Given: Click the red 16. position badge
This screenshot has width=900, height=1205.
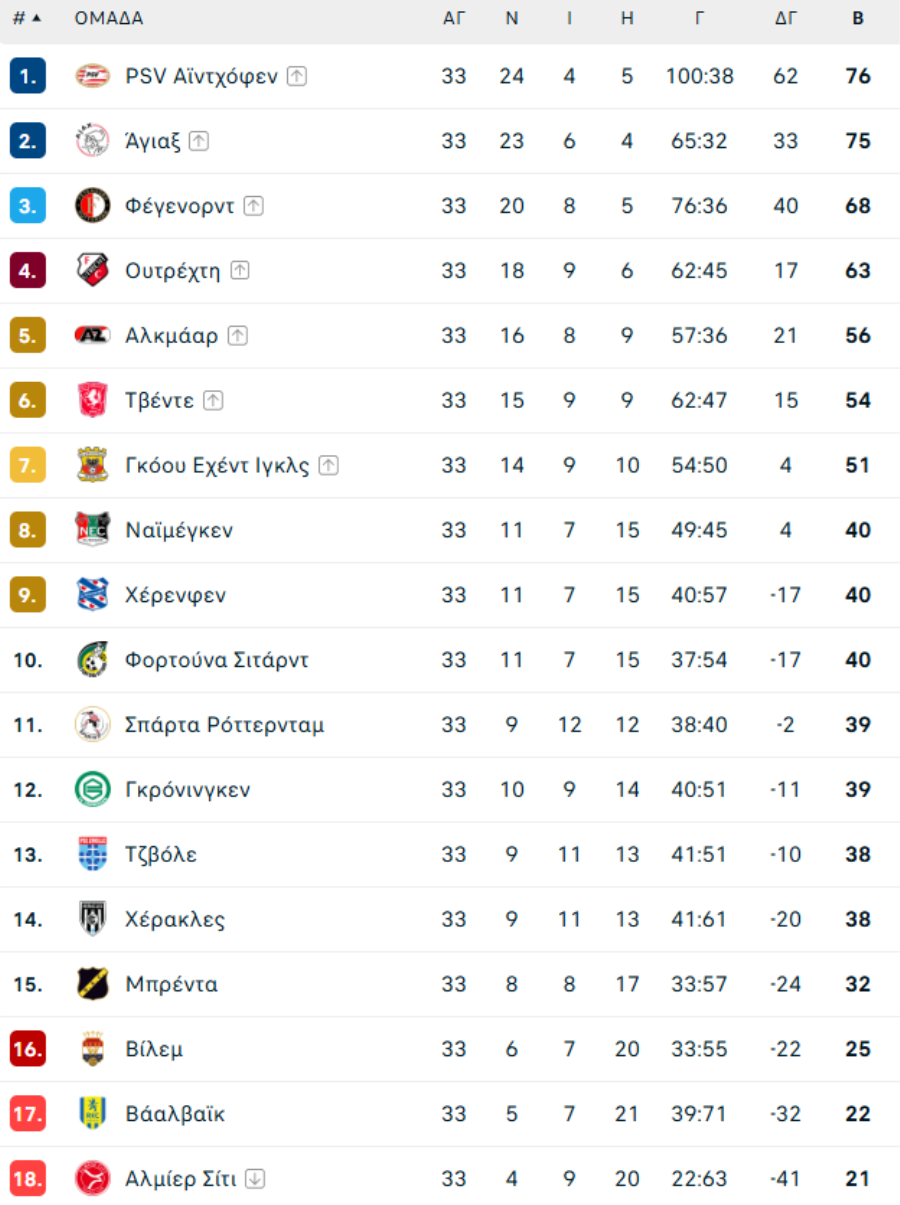Looking at the screenshot, I should tap(28, 1049).
